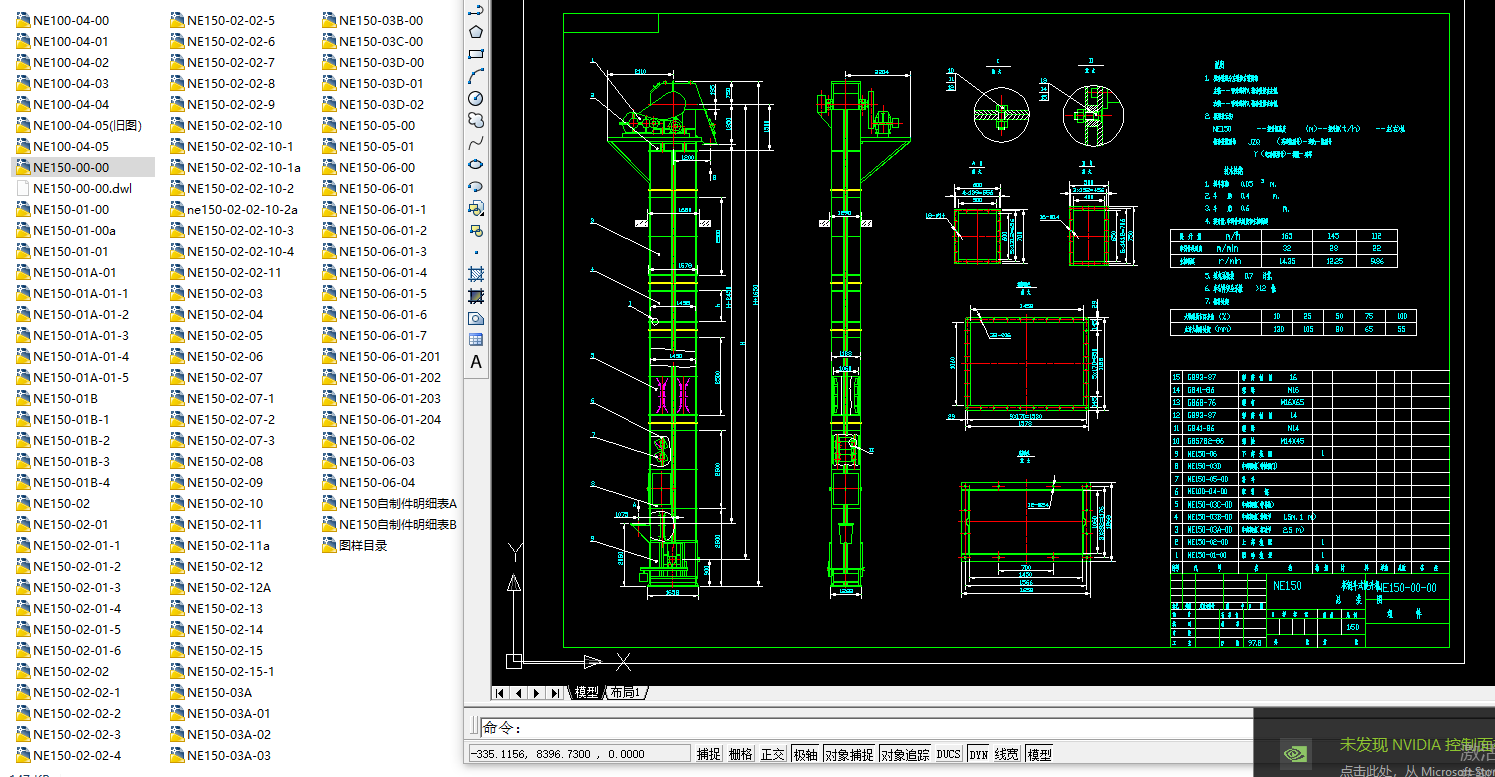
Task: Click the Make Block tool
Action: (476, 230)
